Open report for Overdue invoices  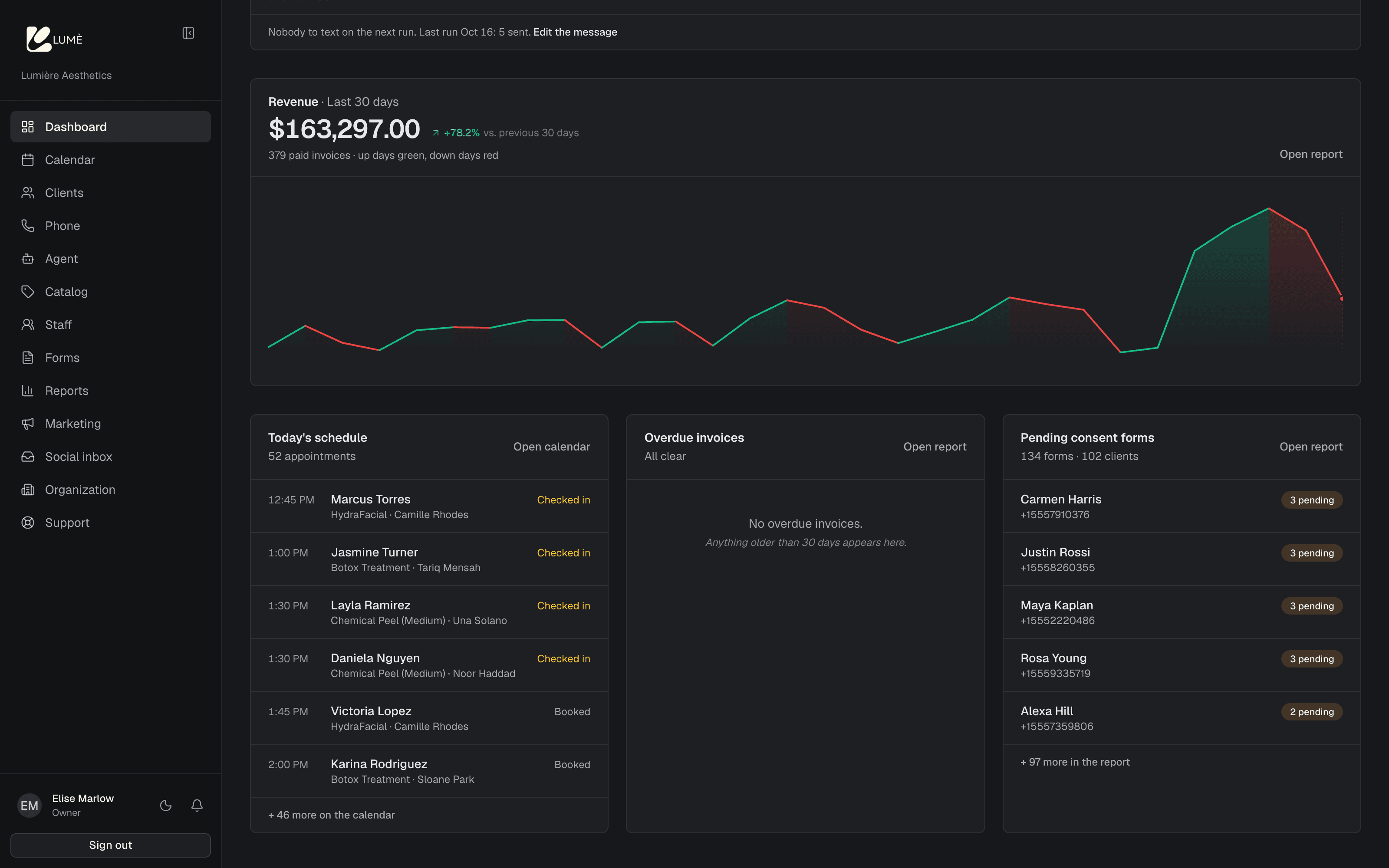935,447
